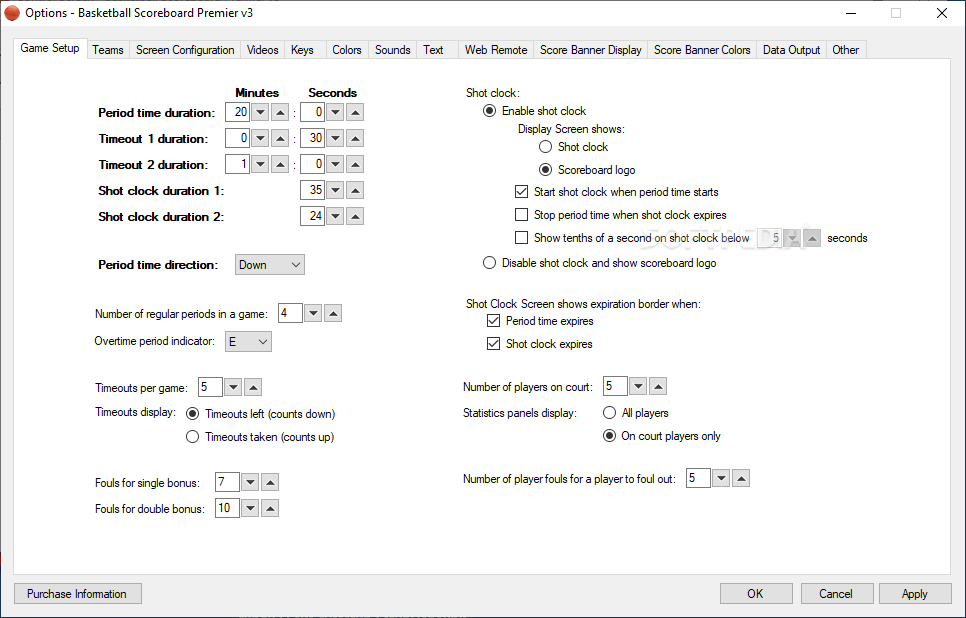This screenshot has width=966, height=618.
Task: Increase fouls for double bonus
Action: coord(270,508)
